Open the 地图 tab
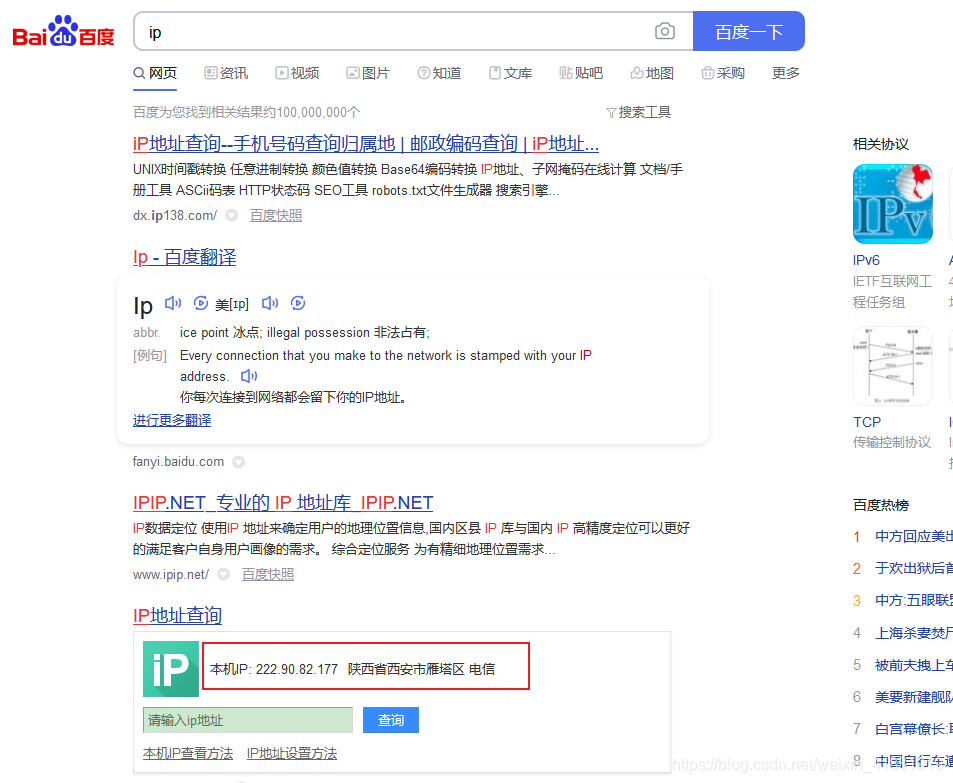Viewport: 953px width, 783px height. [652, 73]
